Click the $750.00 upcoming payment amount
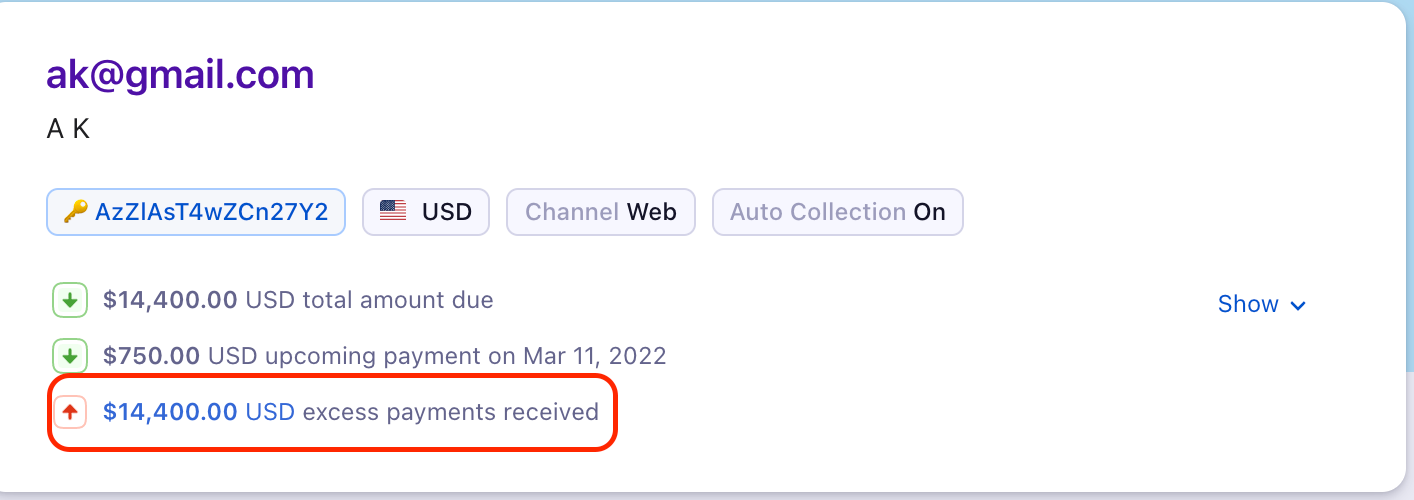Image resolution: width=1414 pixels, height=500 pixels. click(151, 356)
